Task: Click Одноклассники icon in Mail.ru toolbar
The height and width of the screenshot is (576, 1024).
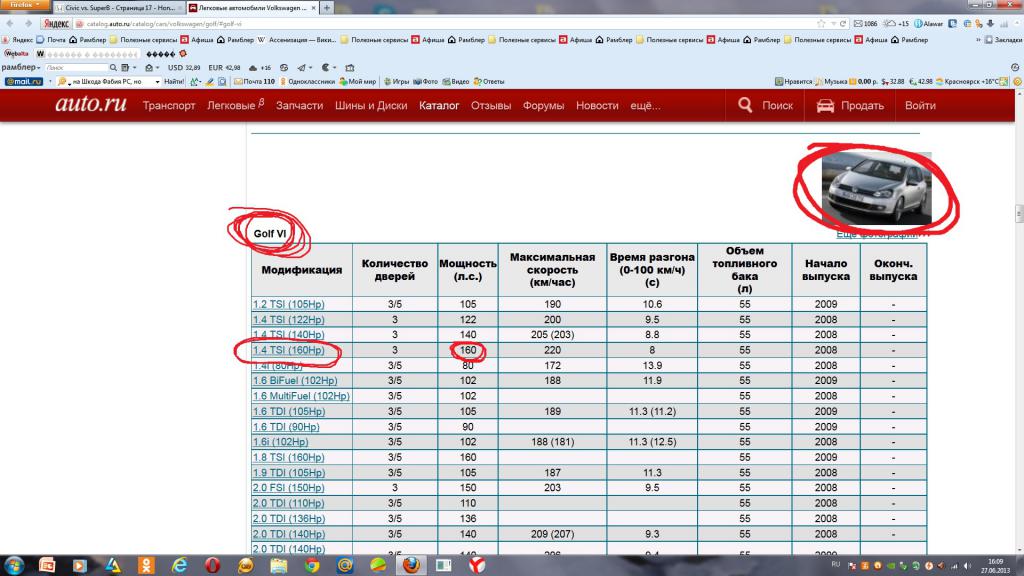Action: (284, 81)
